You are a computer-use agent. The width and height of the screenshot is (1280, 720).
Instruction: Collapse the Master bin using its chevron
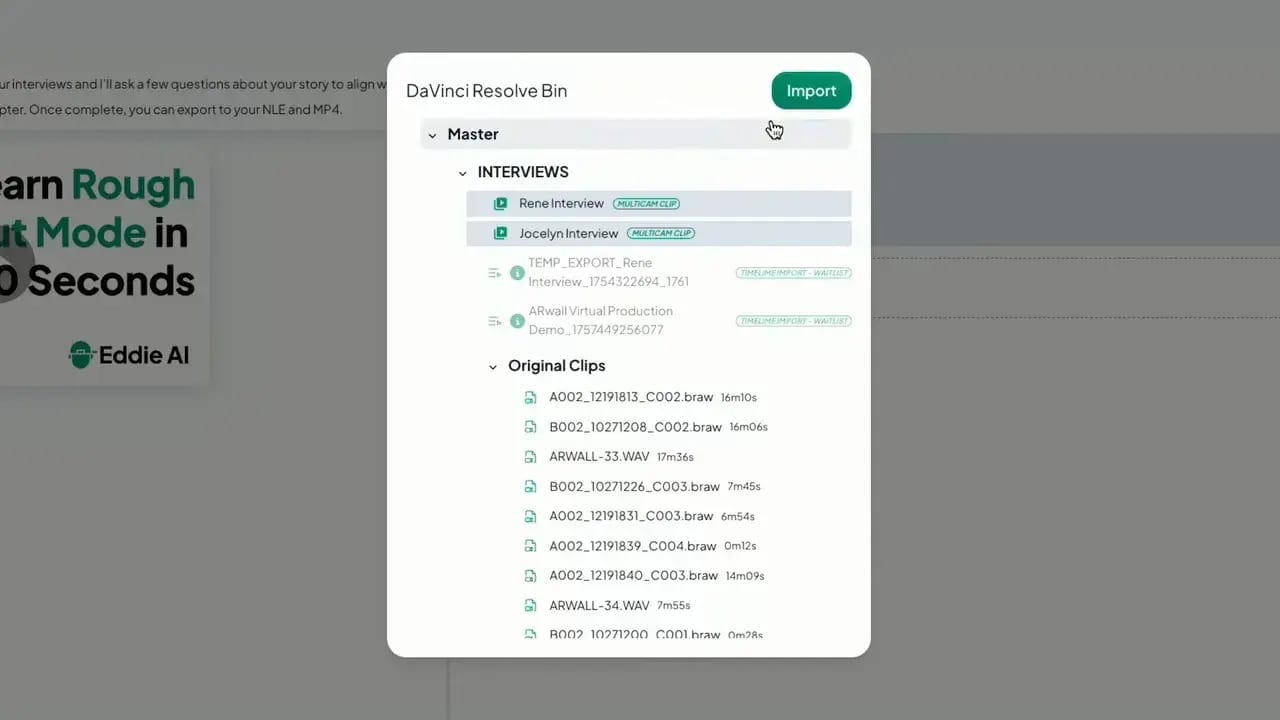point(432,135)
